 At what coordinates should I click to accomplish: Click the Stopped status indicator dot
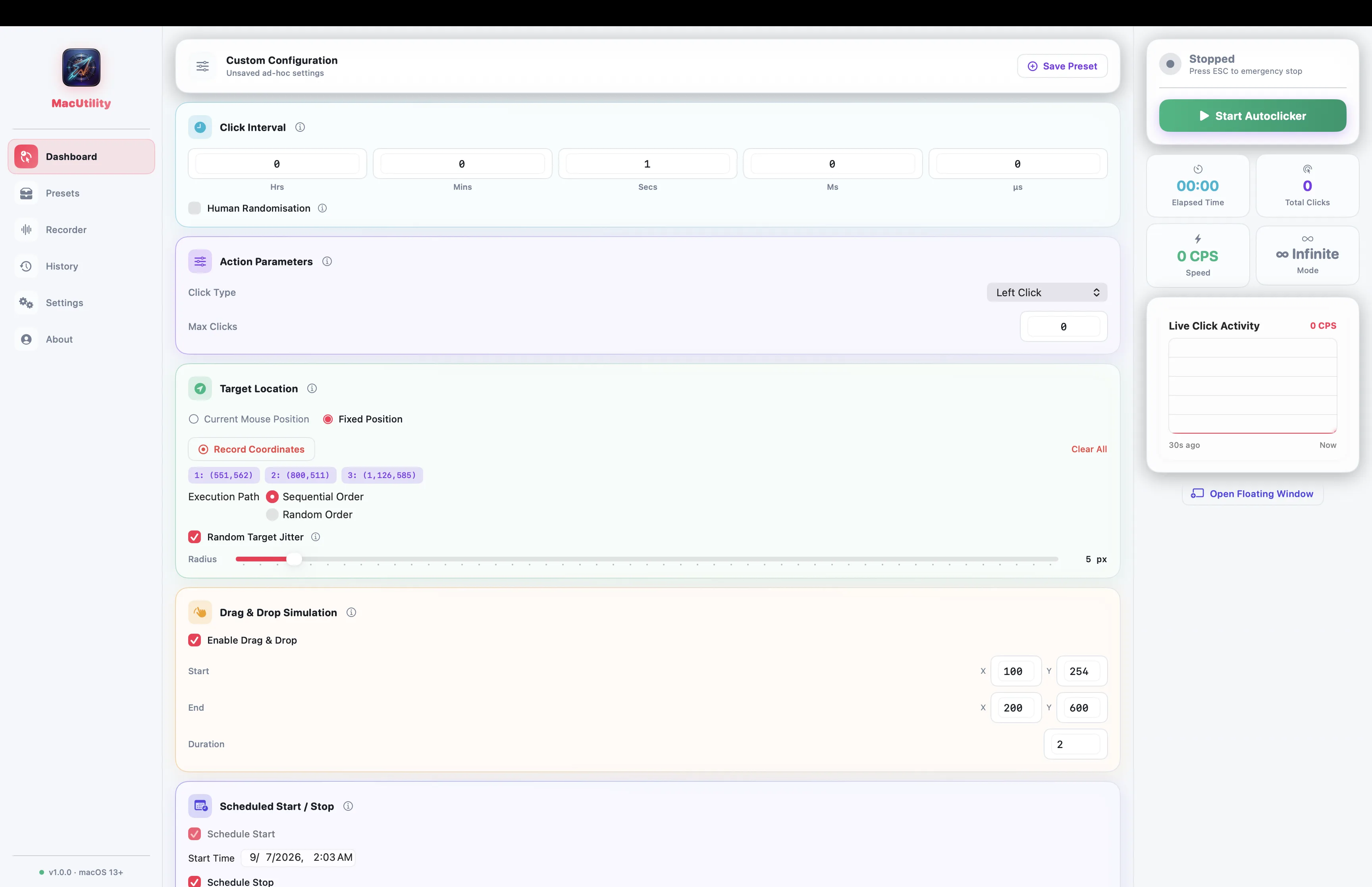[x=1170, y=64]
